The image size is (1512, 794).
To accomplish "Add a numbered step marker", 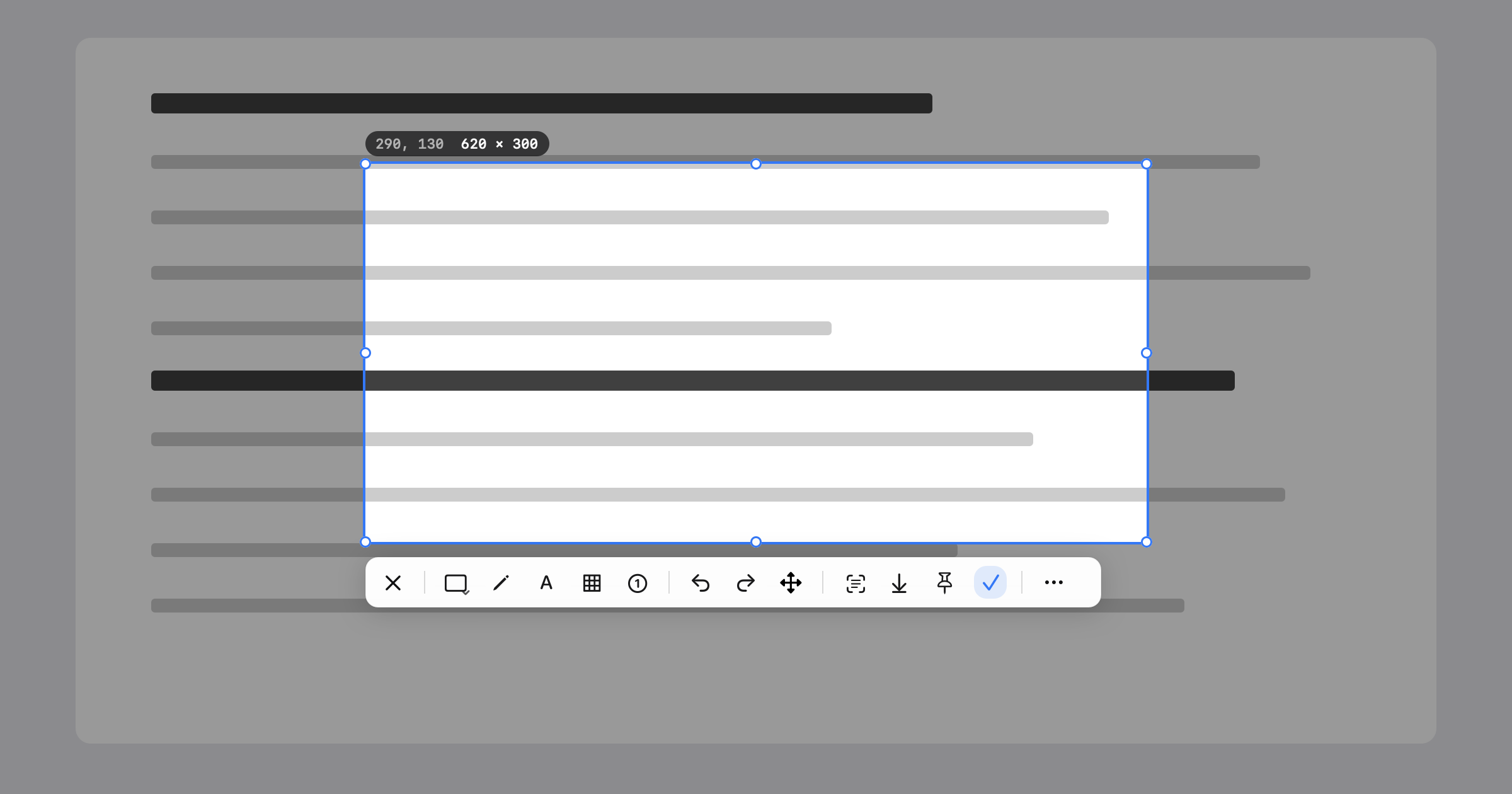I will [x=637, y=583].
